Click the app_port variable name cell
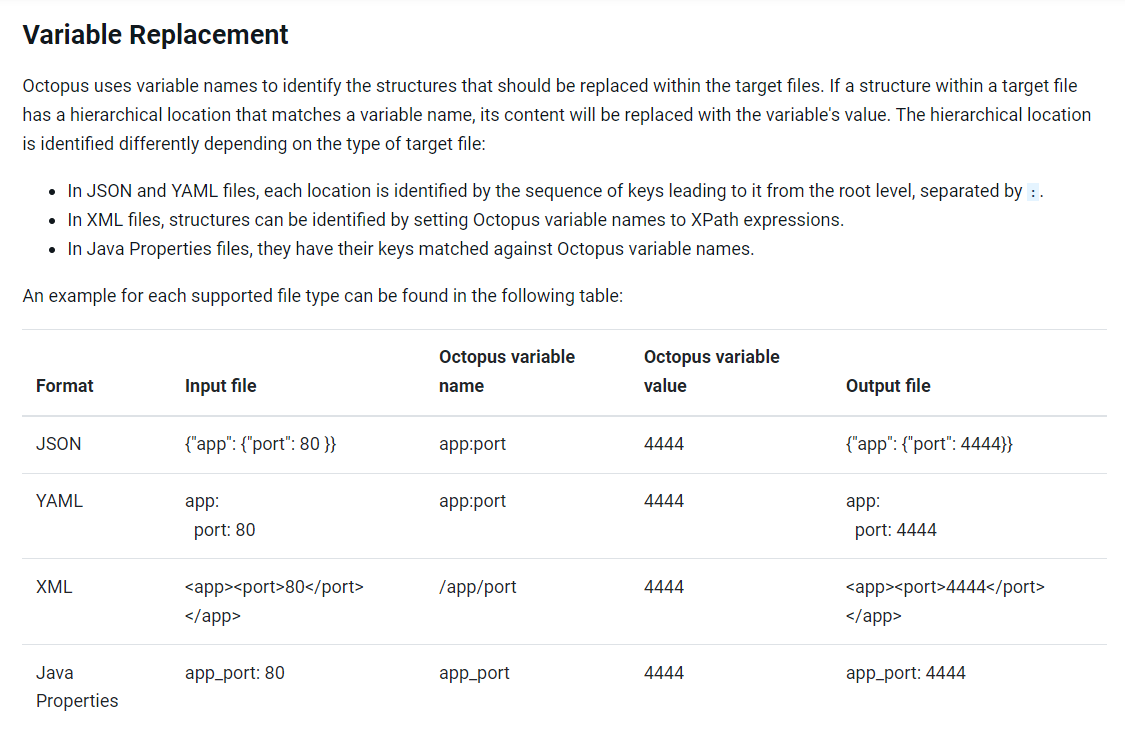This screenshot has width=1125, height=742. point(474,674)
